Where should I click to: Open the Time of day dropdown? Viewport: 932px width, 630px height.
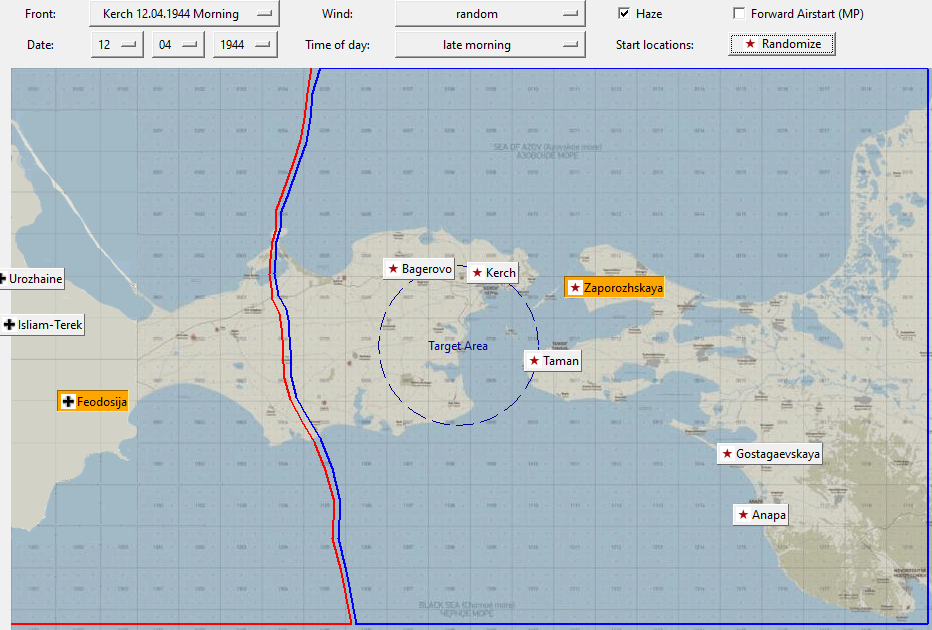(x=490, y=45)
